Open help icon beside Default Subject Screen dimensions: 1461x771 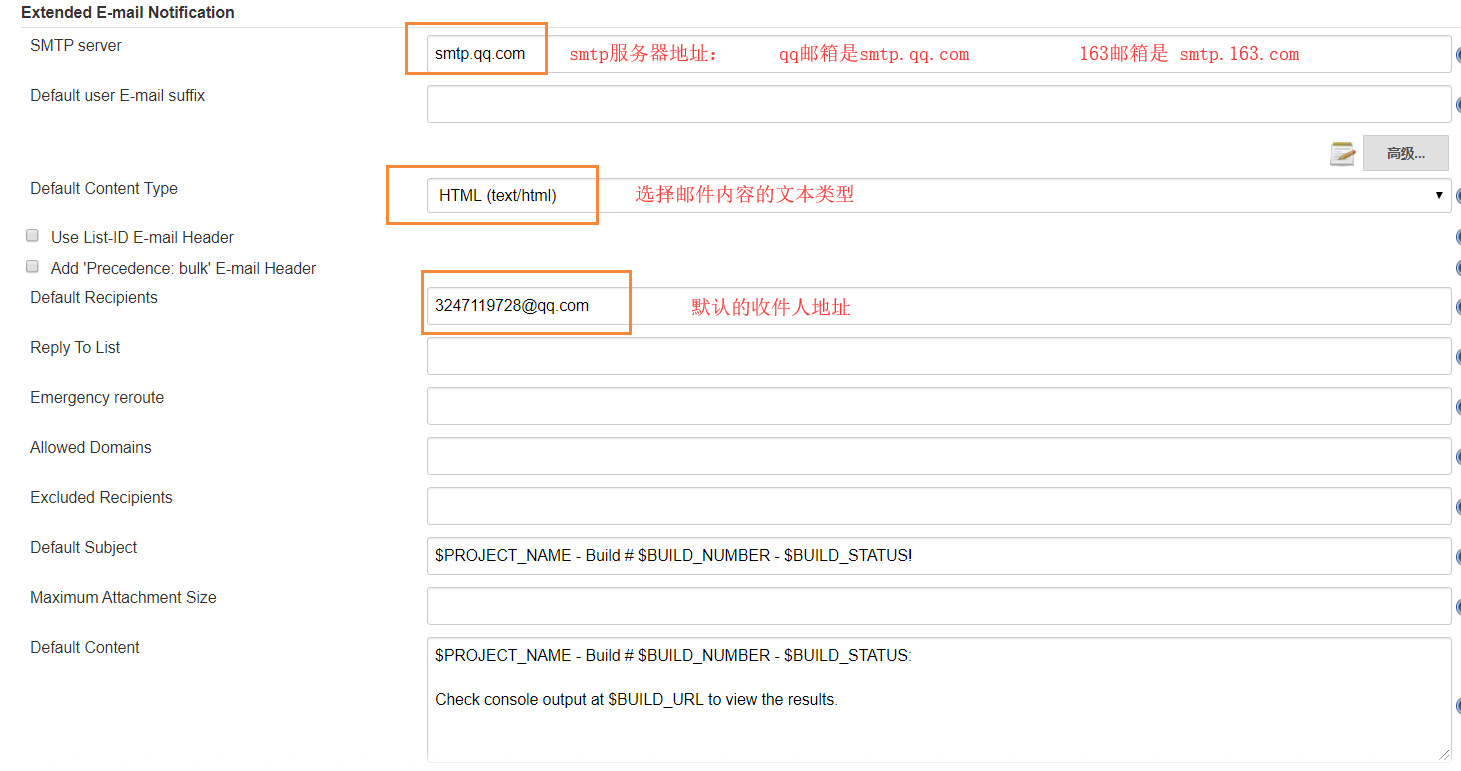tap(1457, 557)
